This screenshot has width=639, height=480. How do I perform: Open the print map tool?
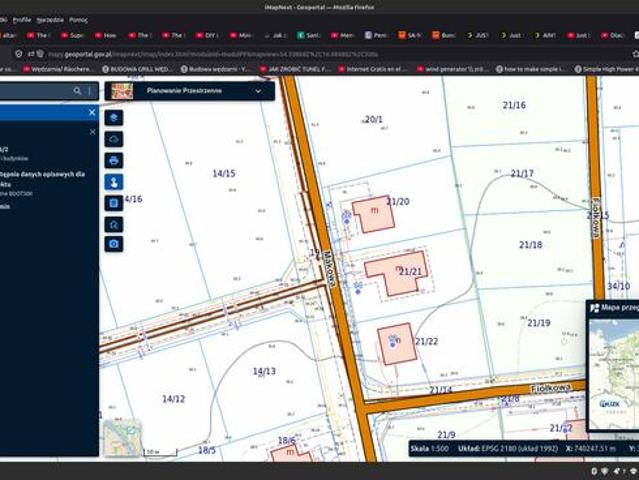[x=114, y=161]
